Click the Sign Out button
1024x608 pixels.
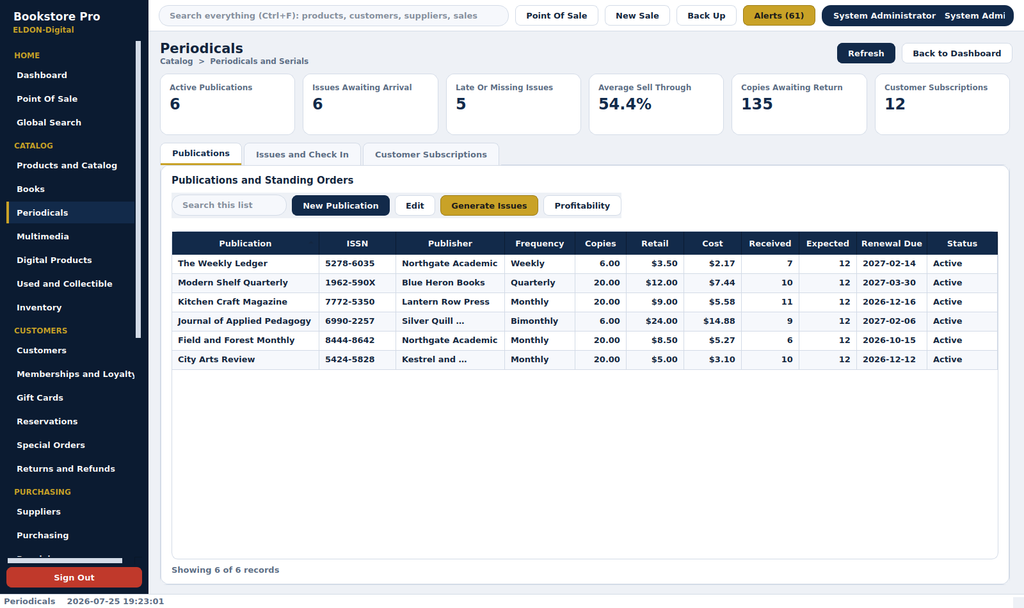click(x=74, y=577)
